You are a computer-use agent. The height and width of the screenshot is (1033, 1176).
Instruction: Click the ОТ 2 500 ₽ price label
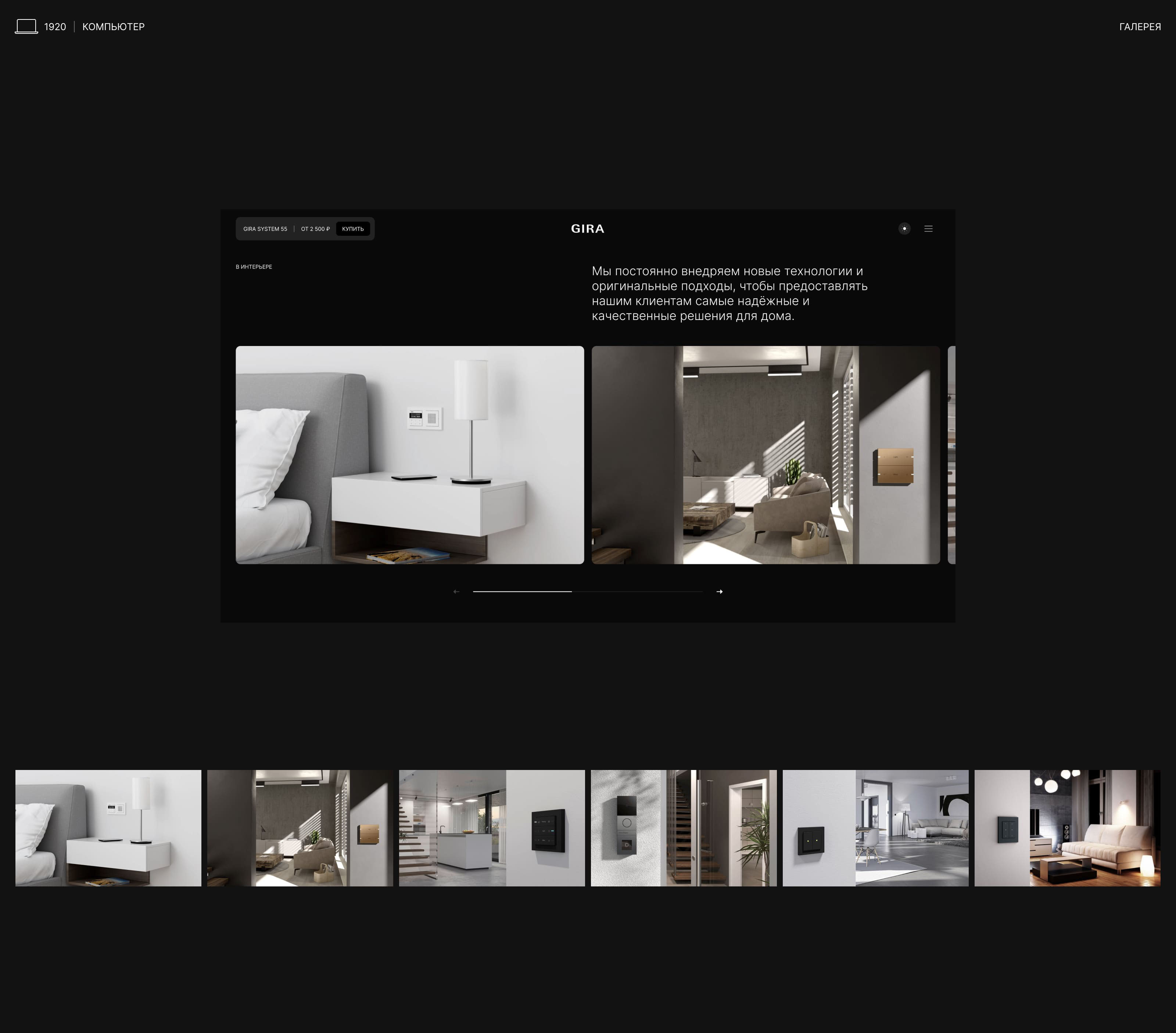pos(315,229)
